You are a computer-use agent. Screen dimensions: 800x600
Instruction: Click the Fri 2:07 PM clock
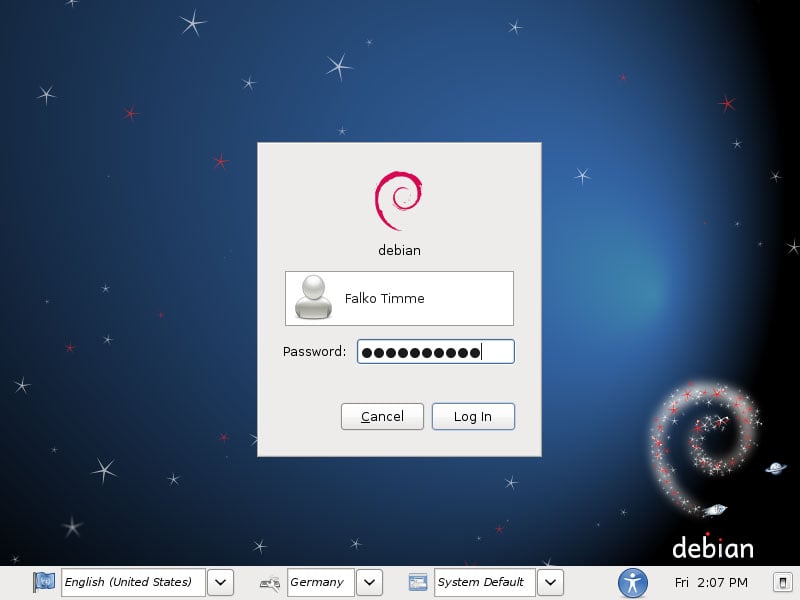coord(711,583)
